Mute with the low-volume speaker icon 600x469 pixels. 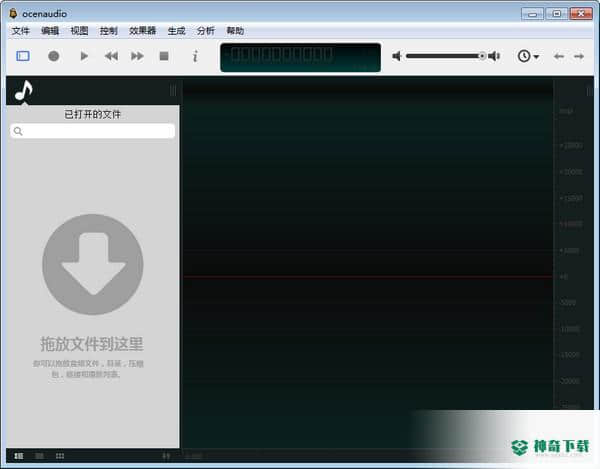click(x=397, y=56)
